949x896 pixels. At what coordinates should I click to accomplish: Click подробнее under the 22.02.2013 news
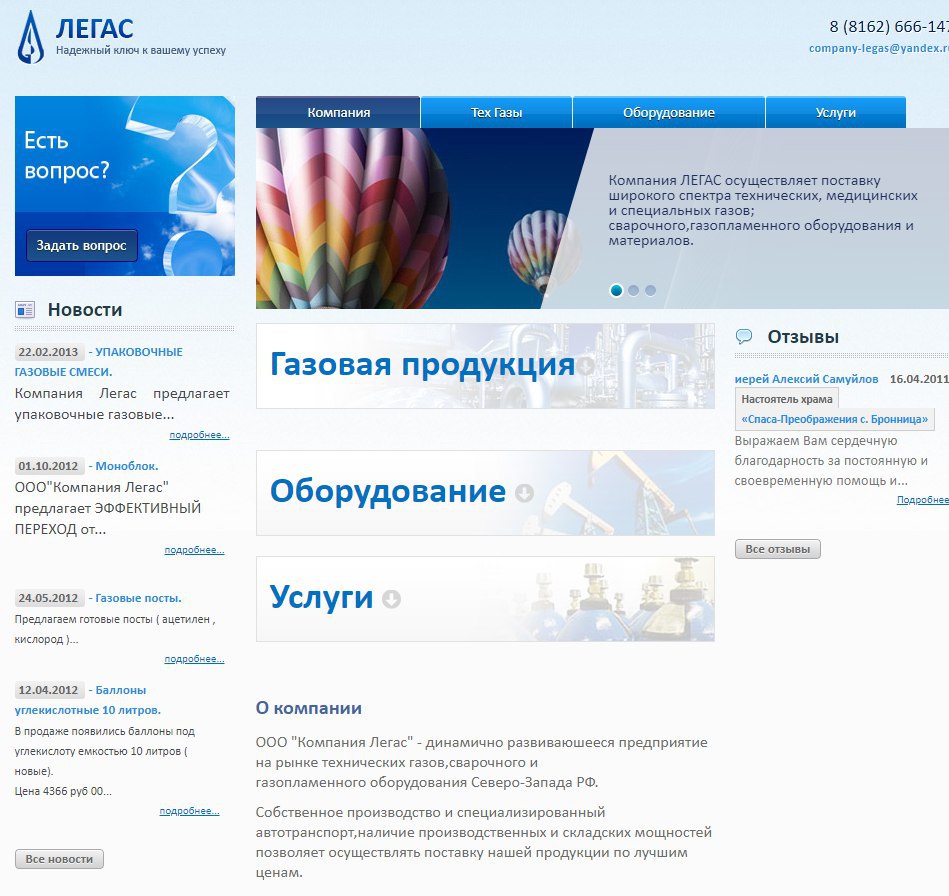point(199,435)
